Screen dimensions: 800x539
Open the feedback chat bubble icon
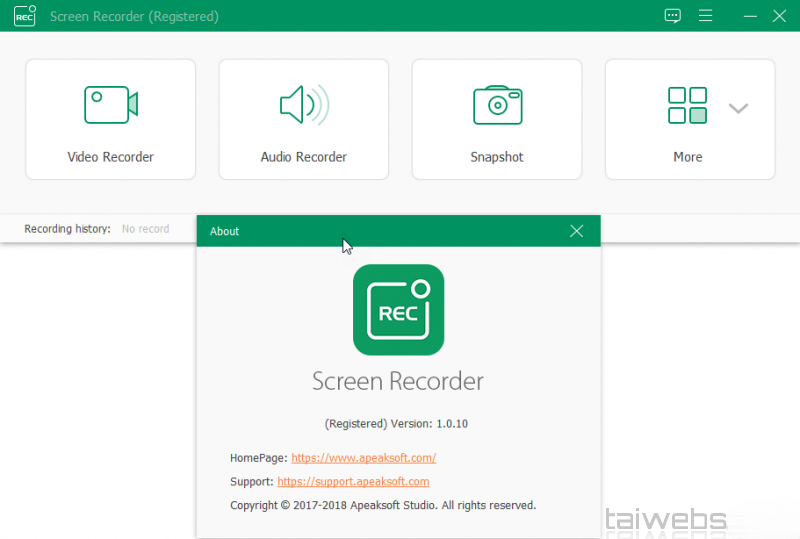pyautogui.click(x=672, y=16)
